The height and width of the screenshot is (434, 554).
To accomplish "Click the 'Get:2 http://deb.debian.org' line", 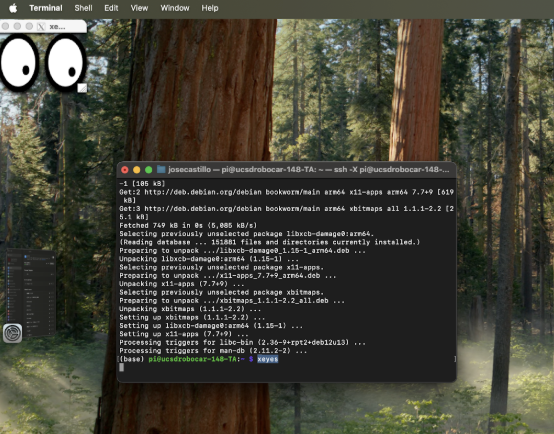I will coord(287,196).
